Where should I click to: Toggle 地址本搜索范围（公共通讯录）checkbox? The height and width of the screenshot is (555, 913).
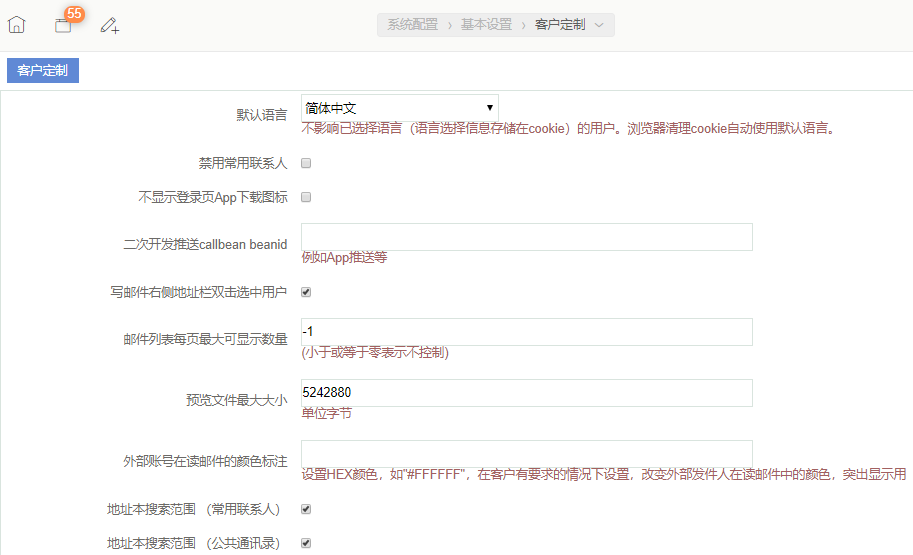coord(307,543)
